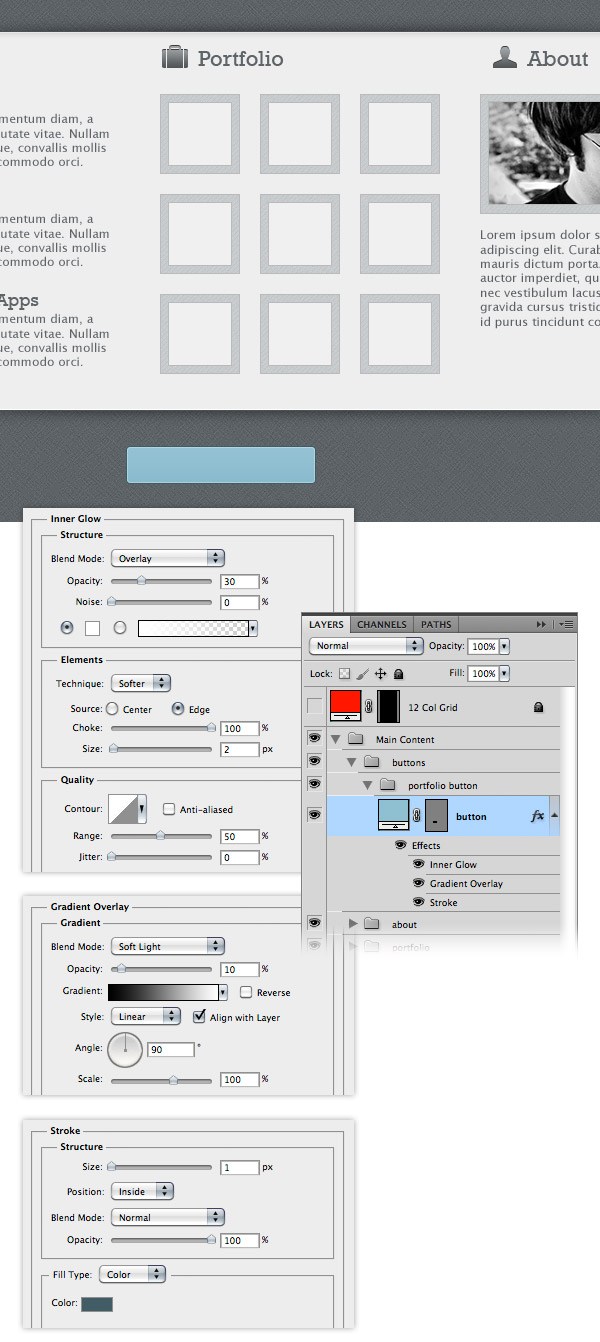Viewport: 600px width, 1342px height.
Task: Select the about folder icon in Layers
Action: (x=373, y=924)
